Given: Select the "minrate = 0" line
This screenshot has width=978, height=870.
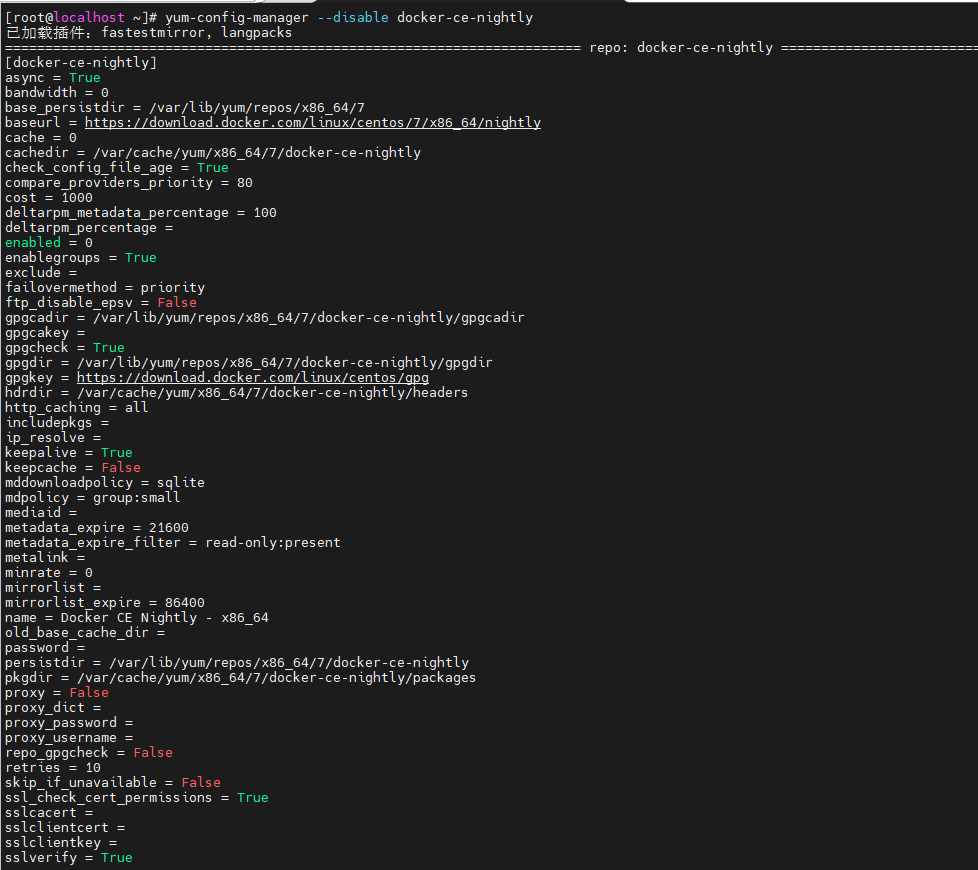Looking at the screenshot, I should (x=49, y=573).
